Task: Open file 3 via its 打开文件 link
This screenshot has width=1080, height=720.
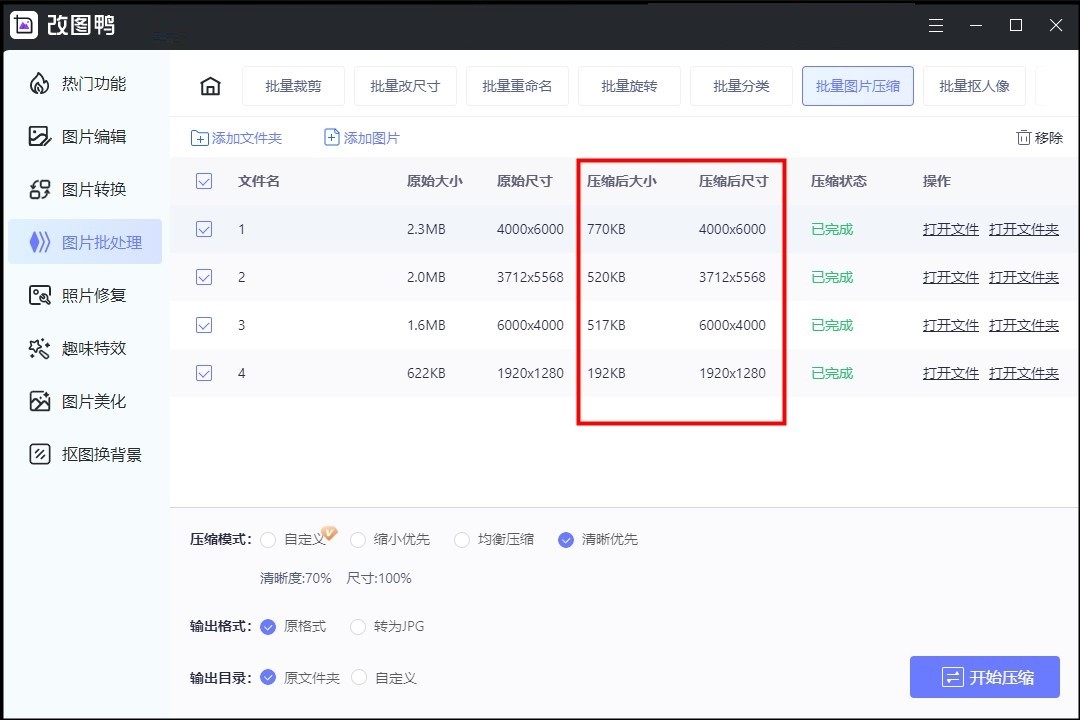Action: point(949,325)
